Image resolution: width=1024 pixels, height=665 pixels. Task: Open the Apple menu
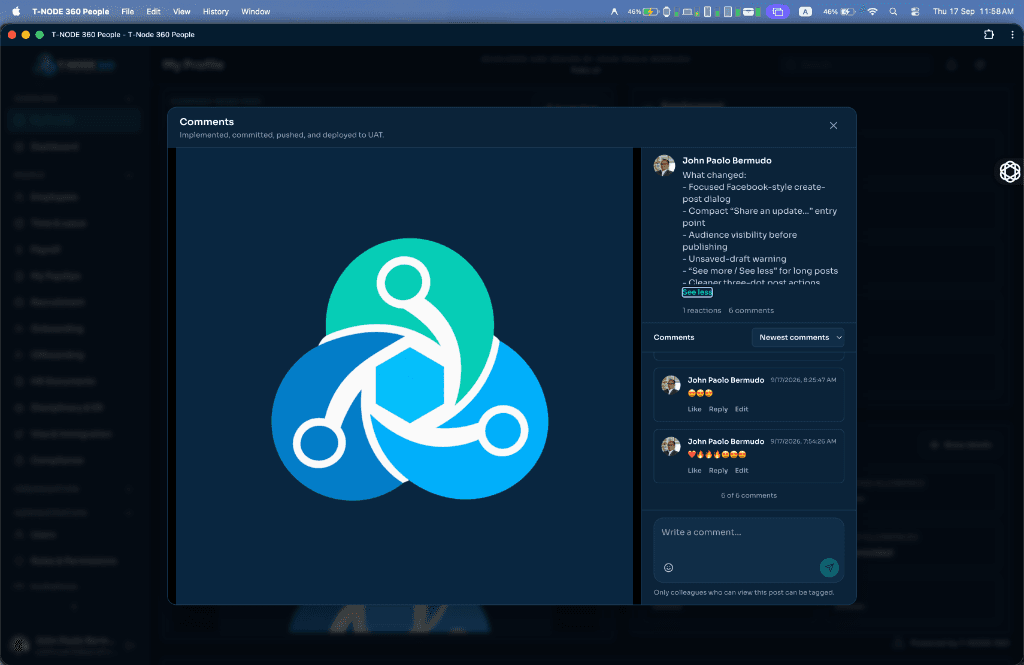[x=16, y=11]
